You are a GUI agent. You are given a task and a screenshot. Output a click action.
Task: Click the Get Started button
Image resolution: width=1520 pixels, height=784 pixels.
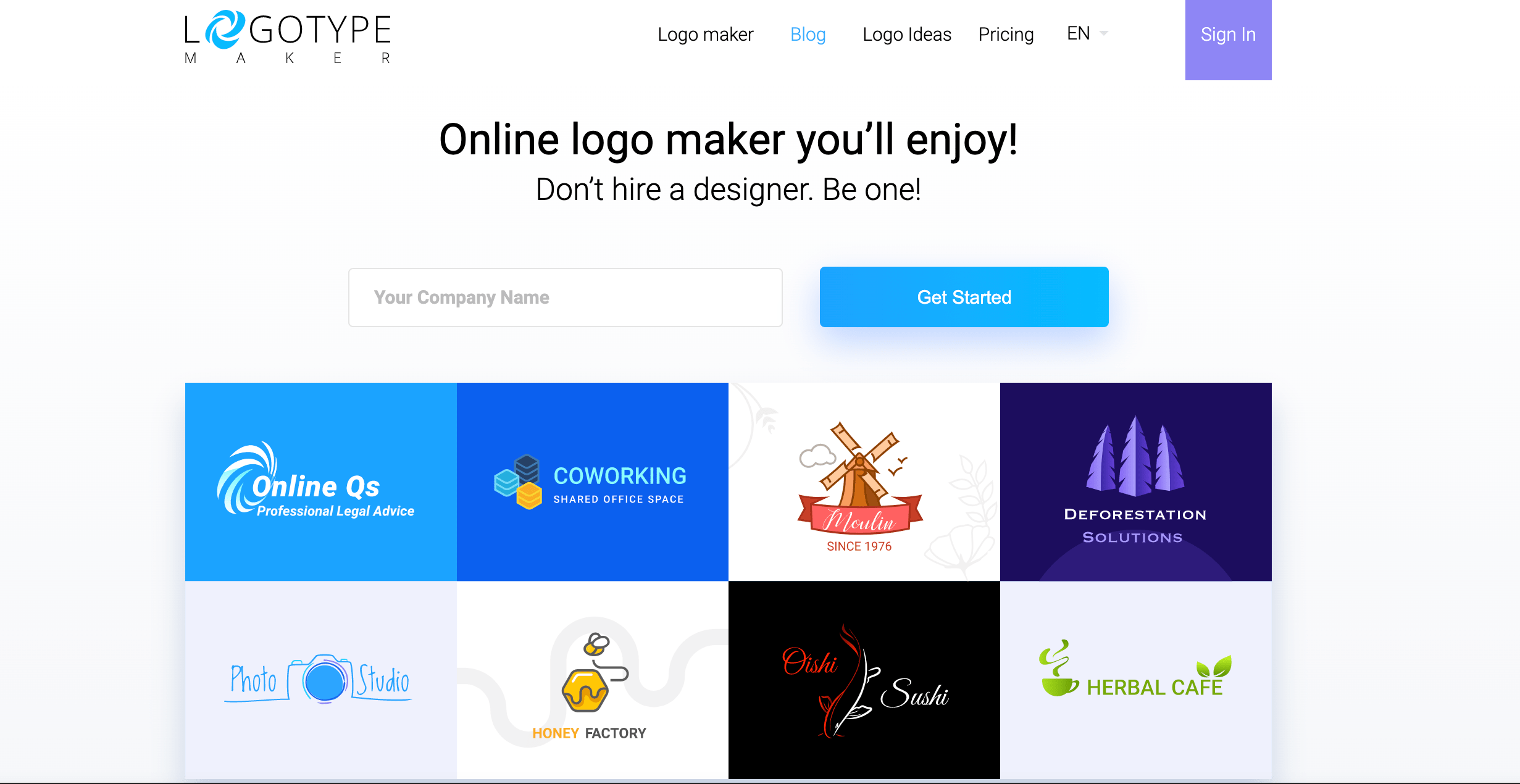(964, 297)
